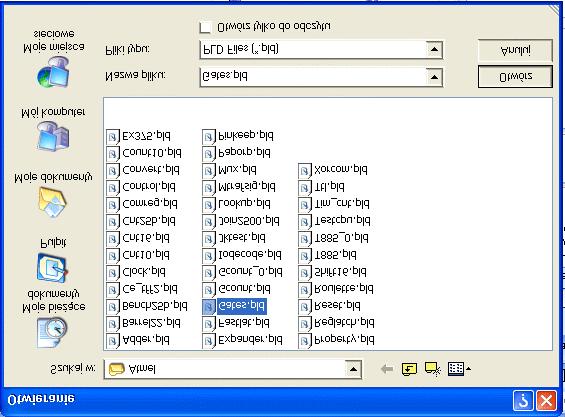Select the Cnt16.pld file name

(146, 238)
